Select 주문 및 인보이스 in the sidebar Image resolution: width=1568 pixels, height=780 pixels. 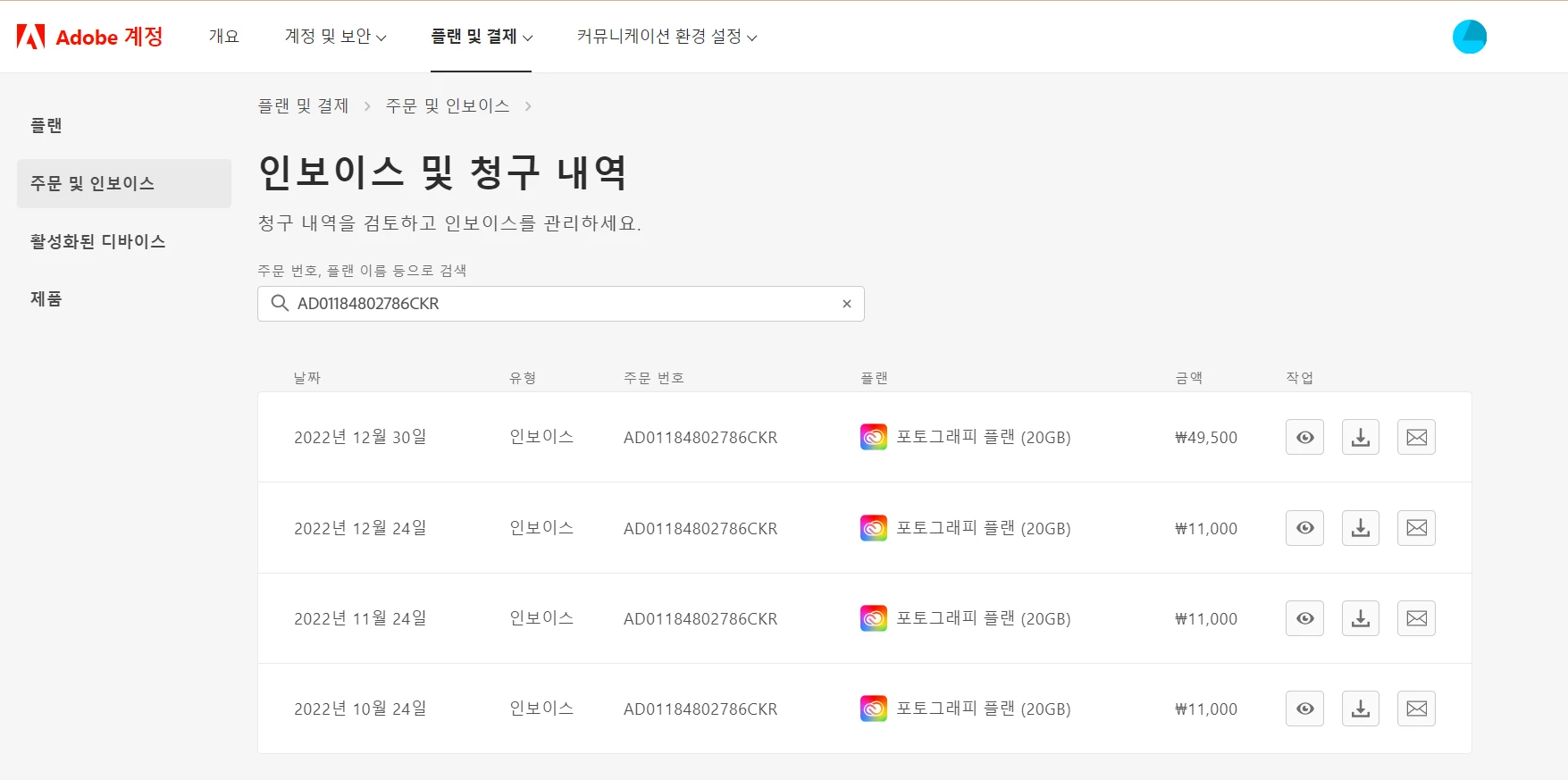point(124,184)
